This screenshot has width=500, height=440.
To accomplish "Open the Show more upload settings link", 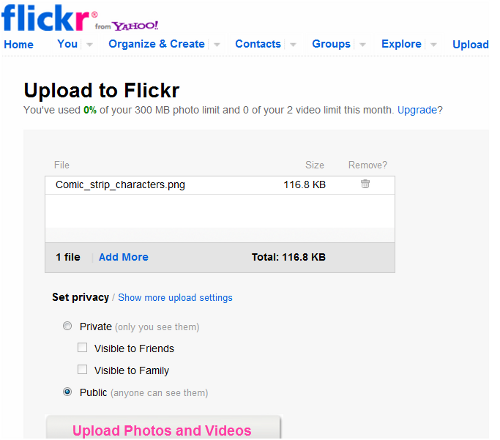I will coord(175,297).
